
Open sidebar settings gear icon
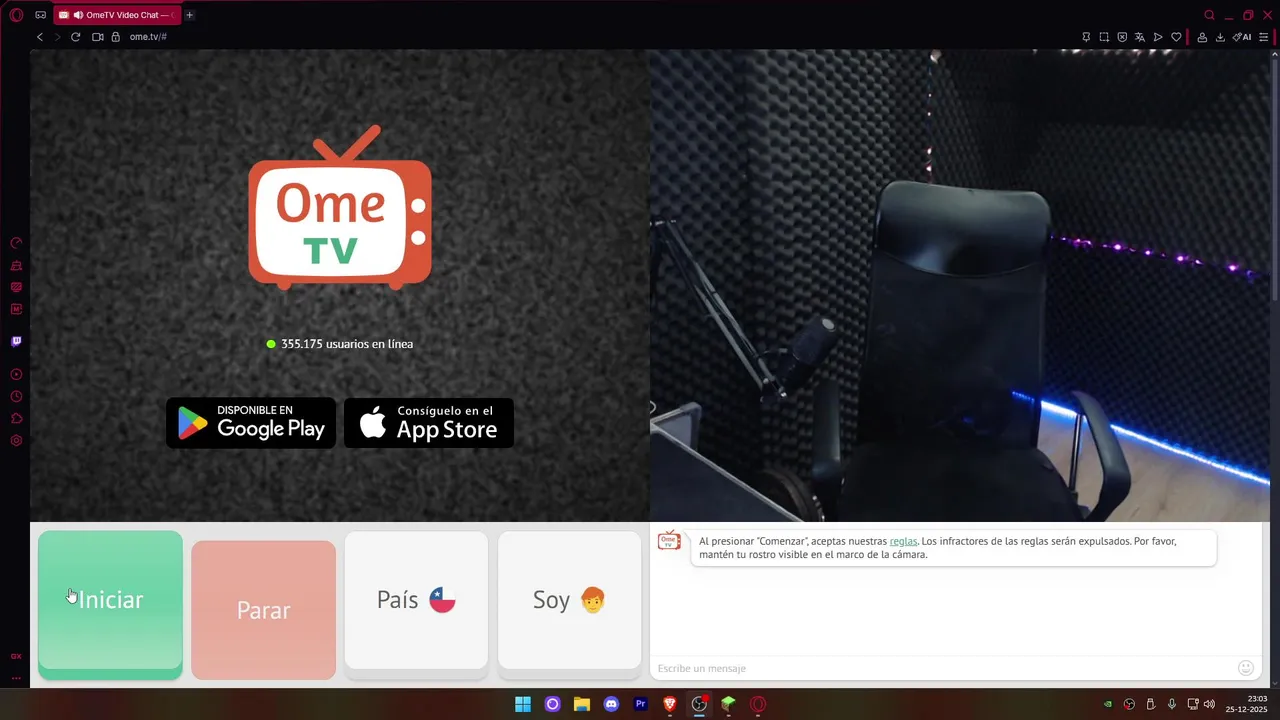coord(16,440)
